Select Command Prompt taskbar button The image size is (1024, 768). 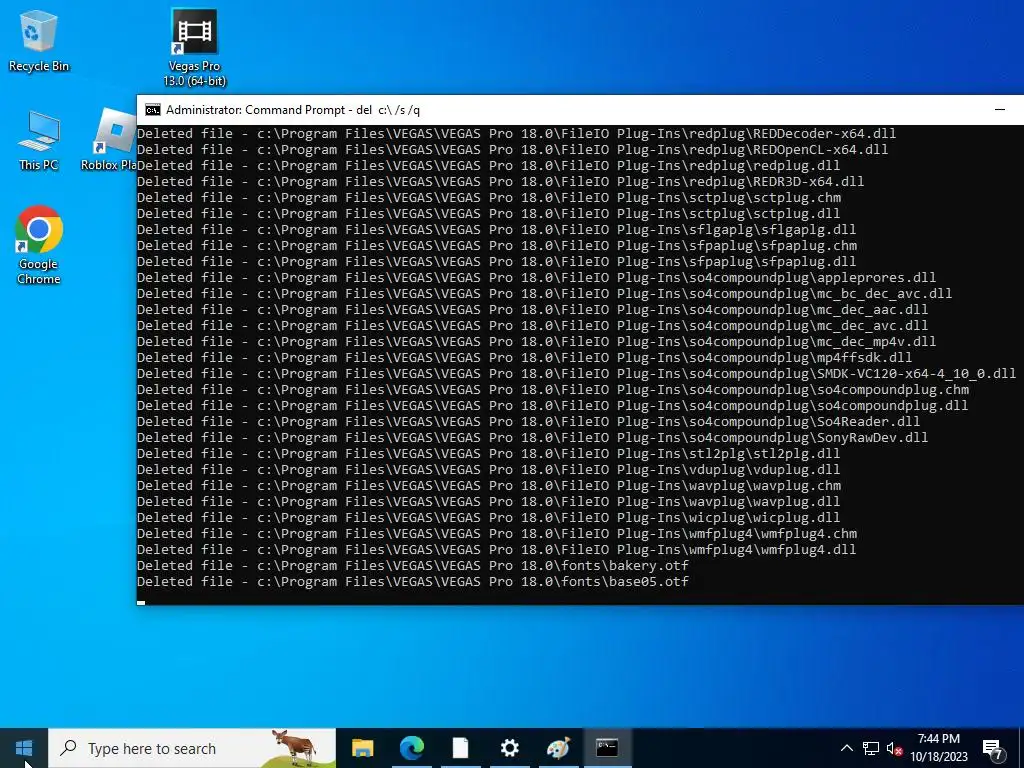pyautogui.click(x=607, y=748)
